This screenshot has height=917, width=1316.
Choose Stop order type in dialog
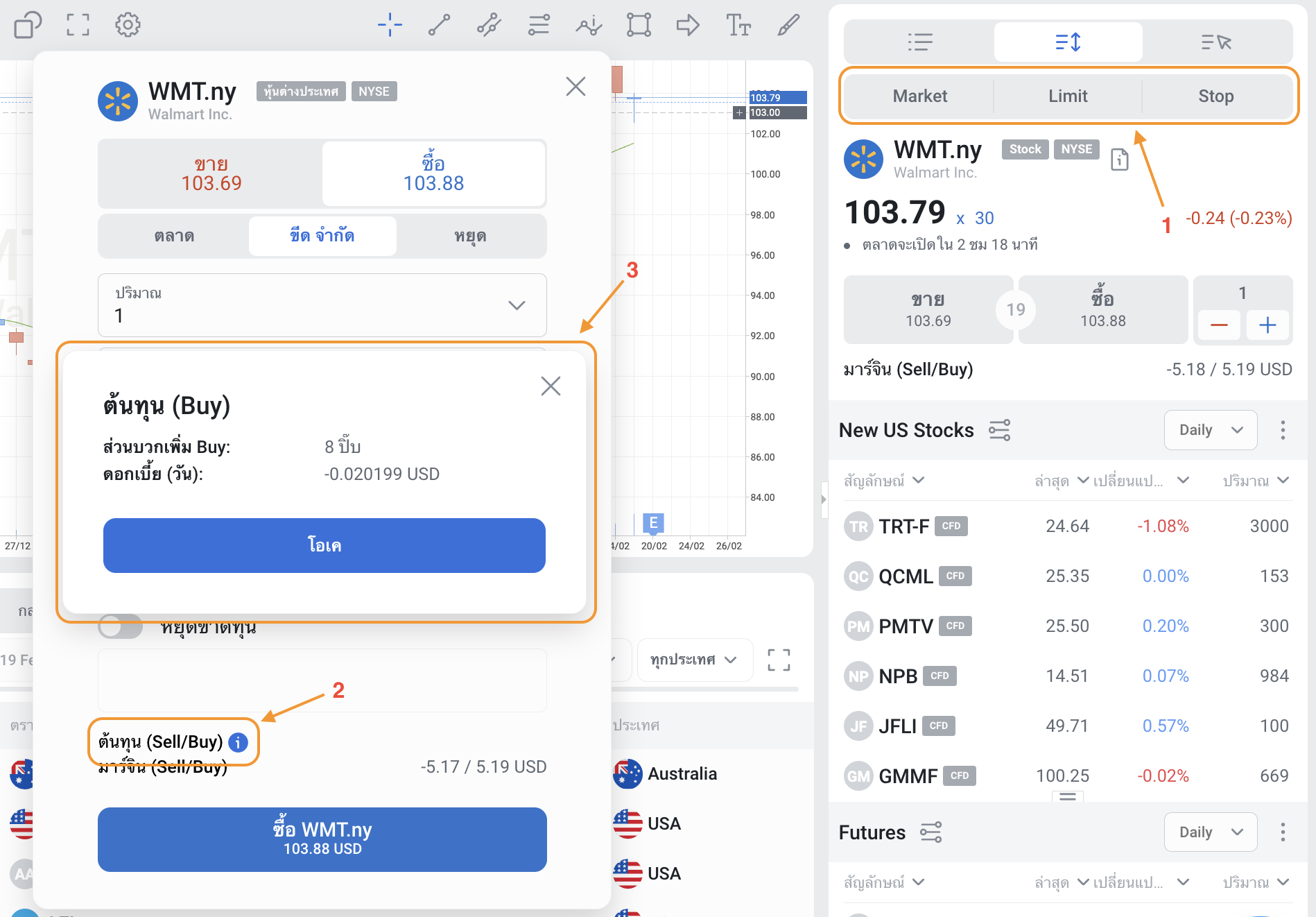470,236
